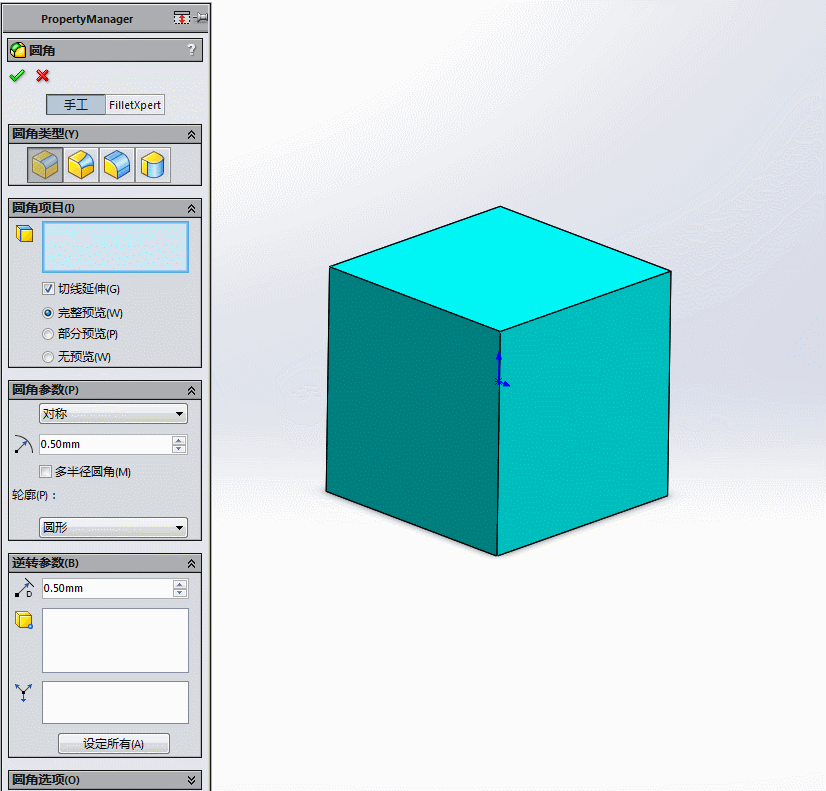
Task: Switch to the 手工 manual tab
Action: 76,105
